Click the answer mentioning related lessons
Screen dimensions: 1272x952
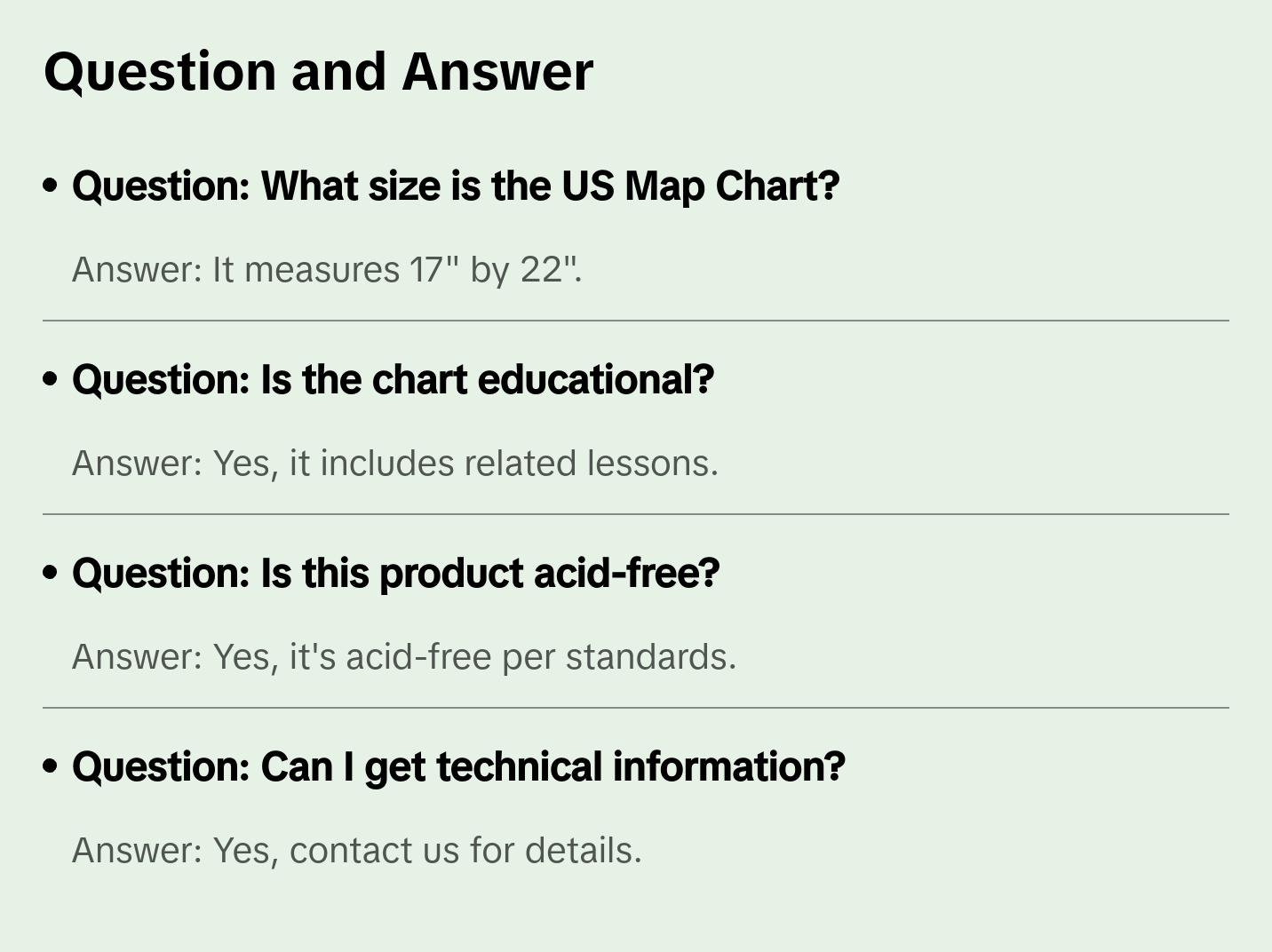[x=394, y=464]
